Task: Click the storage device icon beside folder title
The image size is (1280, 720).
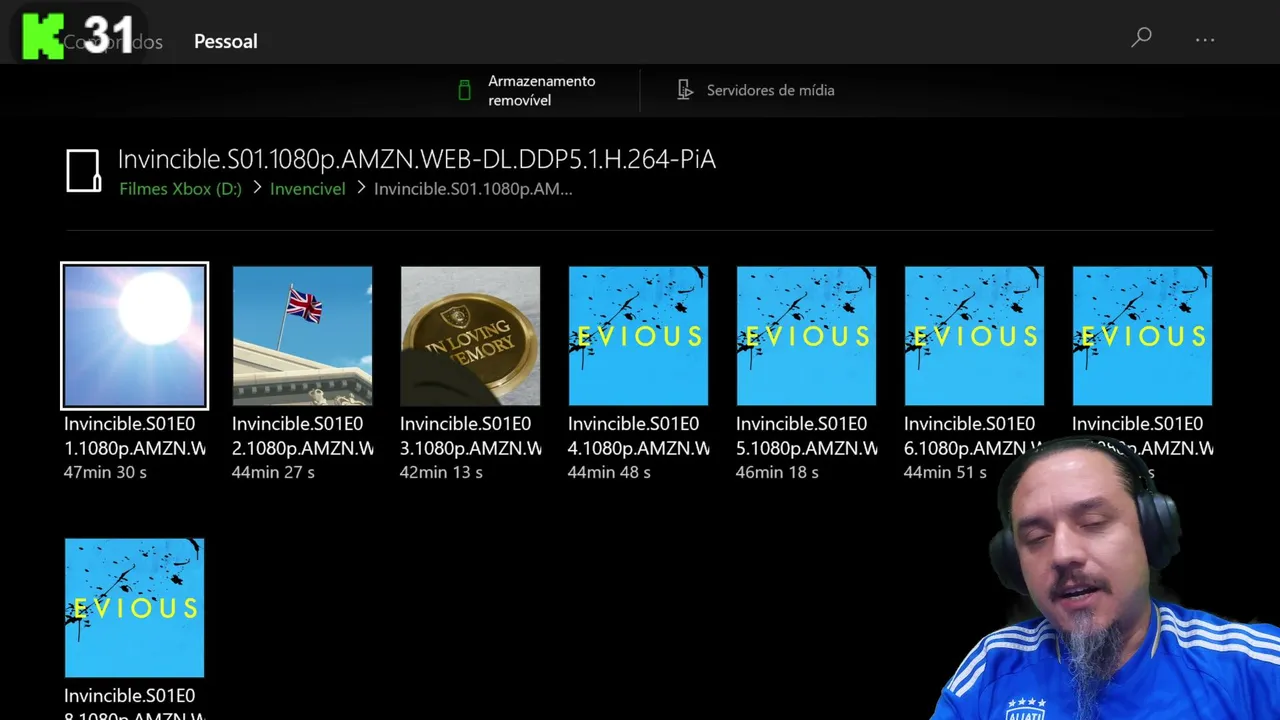Action: click(84, 171)
